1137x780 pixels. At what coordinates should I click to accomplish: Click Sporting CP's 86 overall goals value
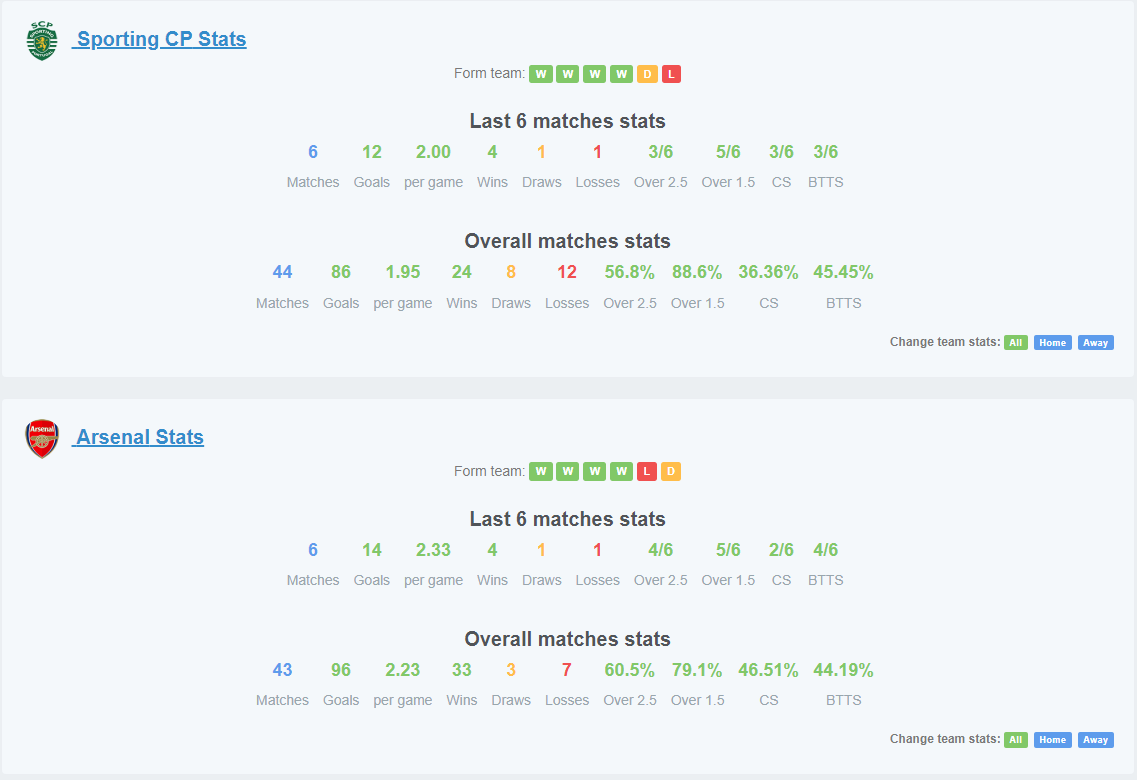point(341,272)
